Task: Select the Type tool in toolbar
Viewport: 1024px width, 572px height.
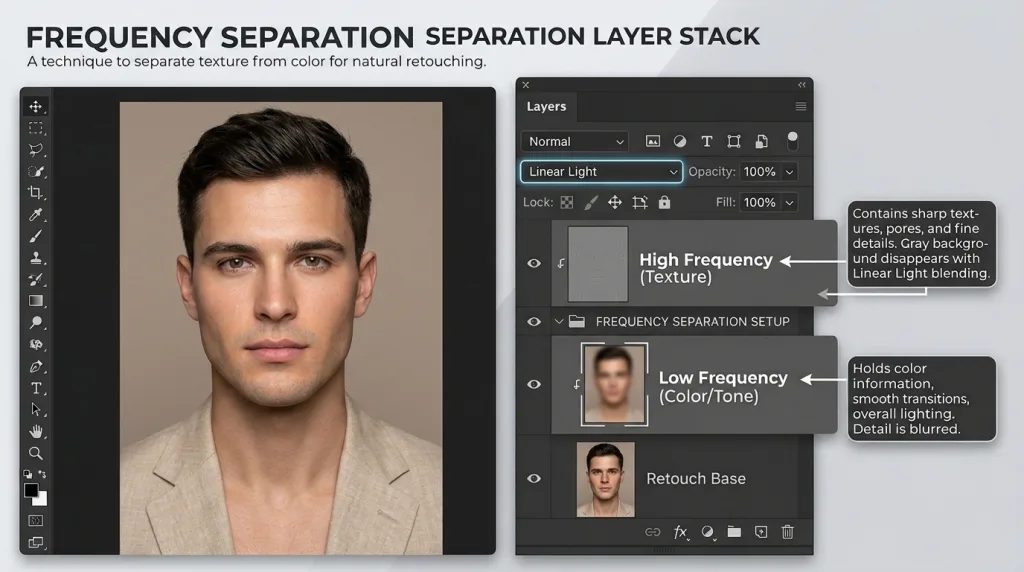Action: pyautogui.click(x=35, y=389)
